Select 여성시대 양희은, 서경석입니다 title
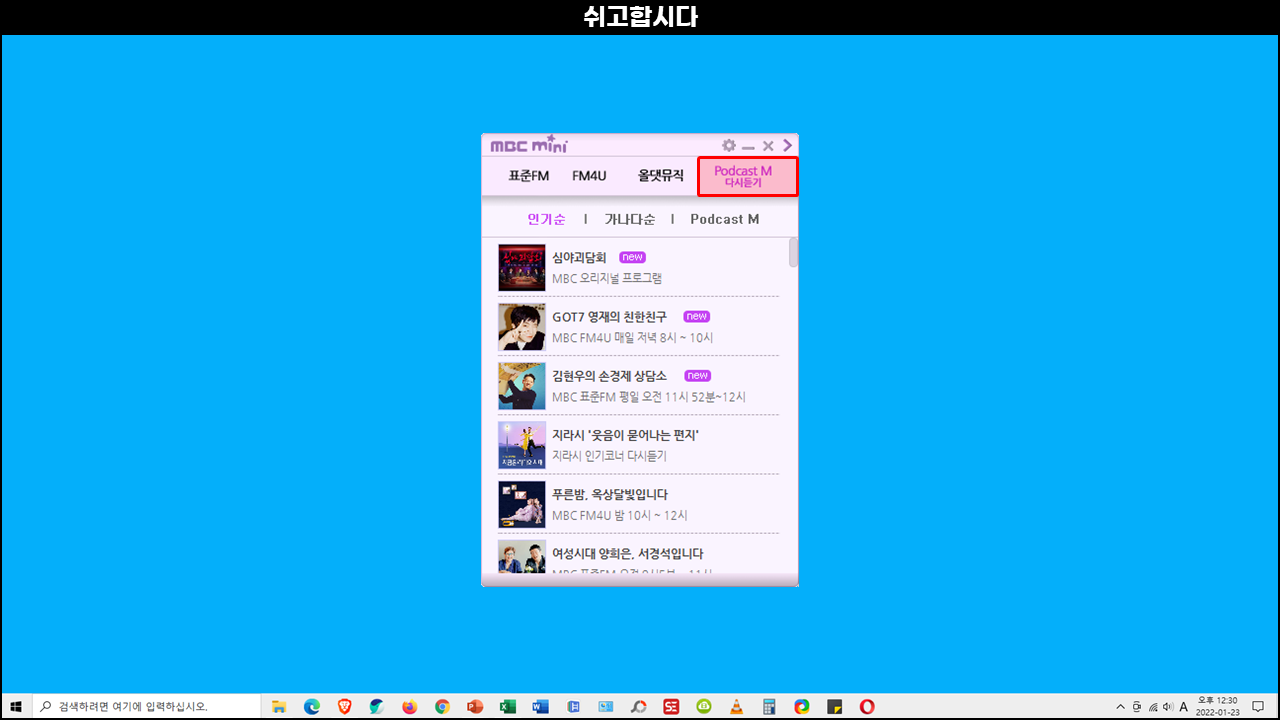 [628, 553]
